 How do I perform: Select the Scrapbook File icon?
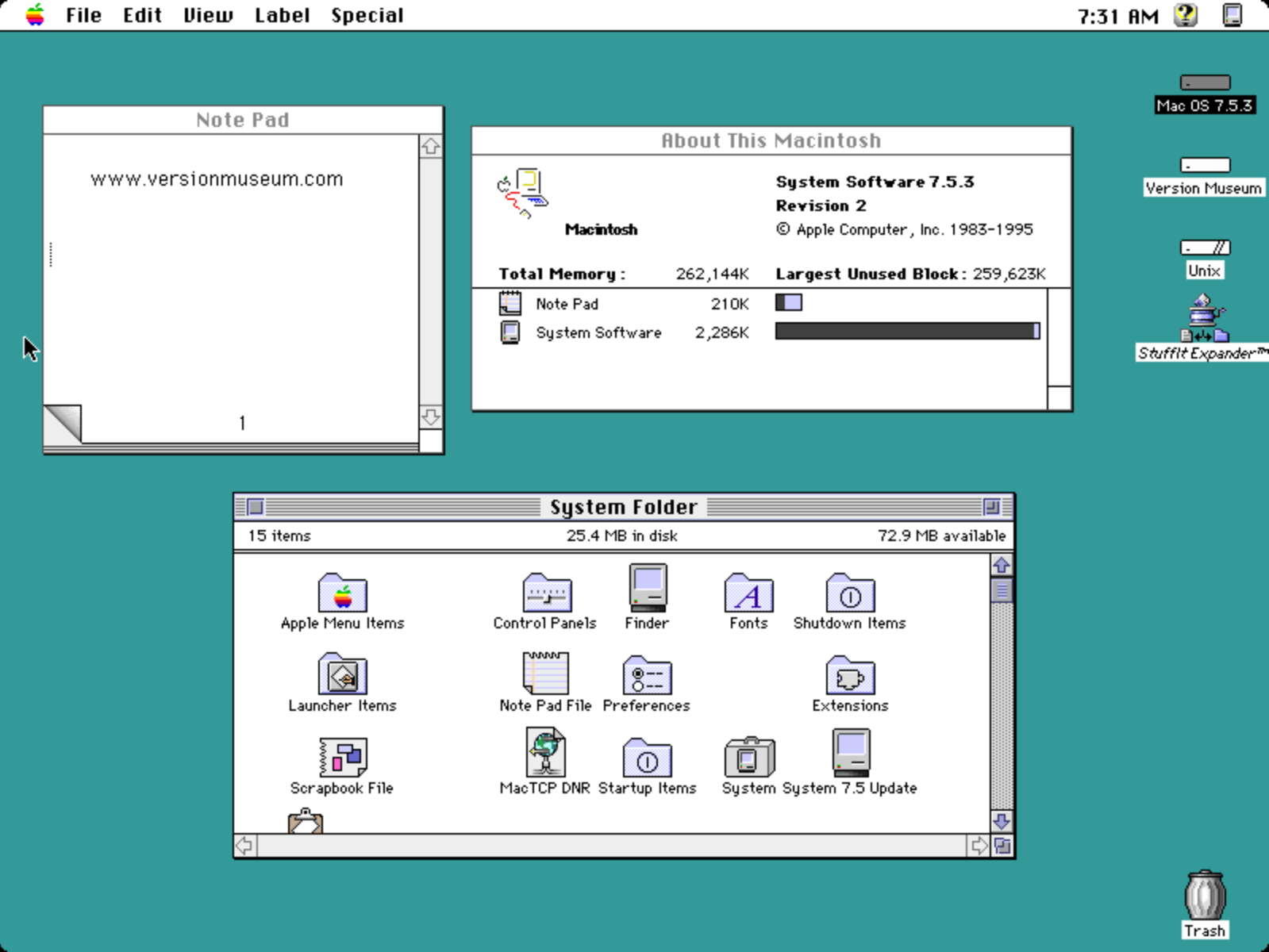(343, 757)
